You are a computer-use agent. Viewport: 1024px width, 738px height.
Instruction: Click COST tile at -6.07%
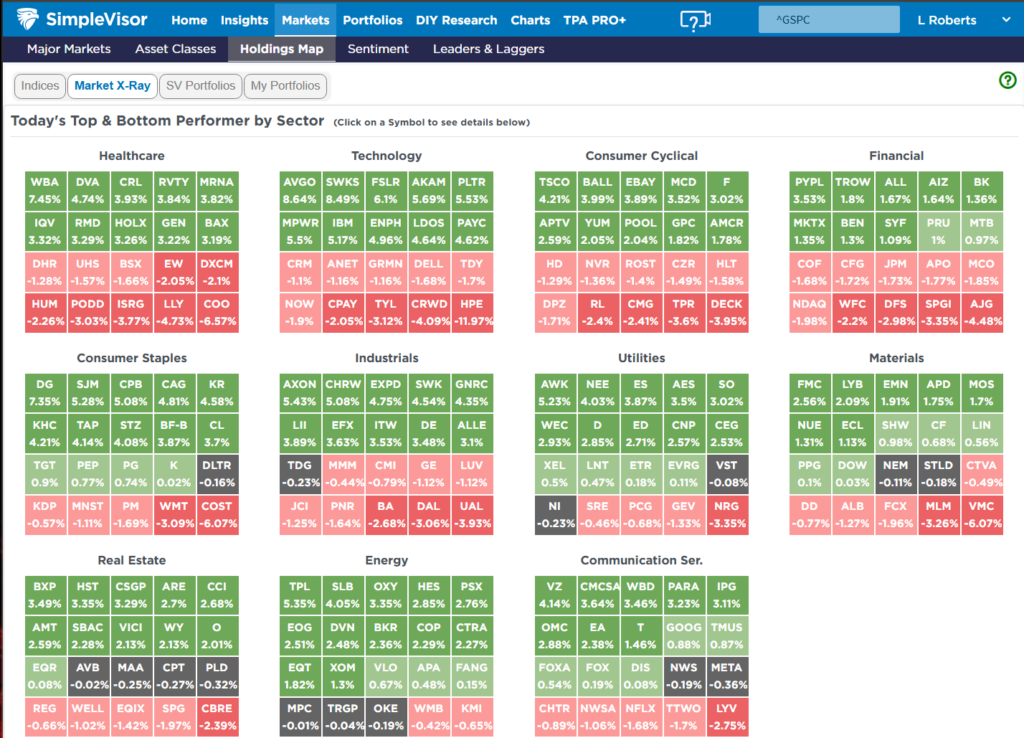click(217, 515)
